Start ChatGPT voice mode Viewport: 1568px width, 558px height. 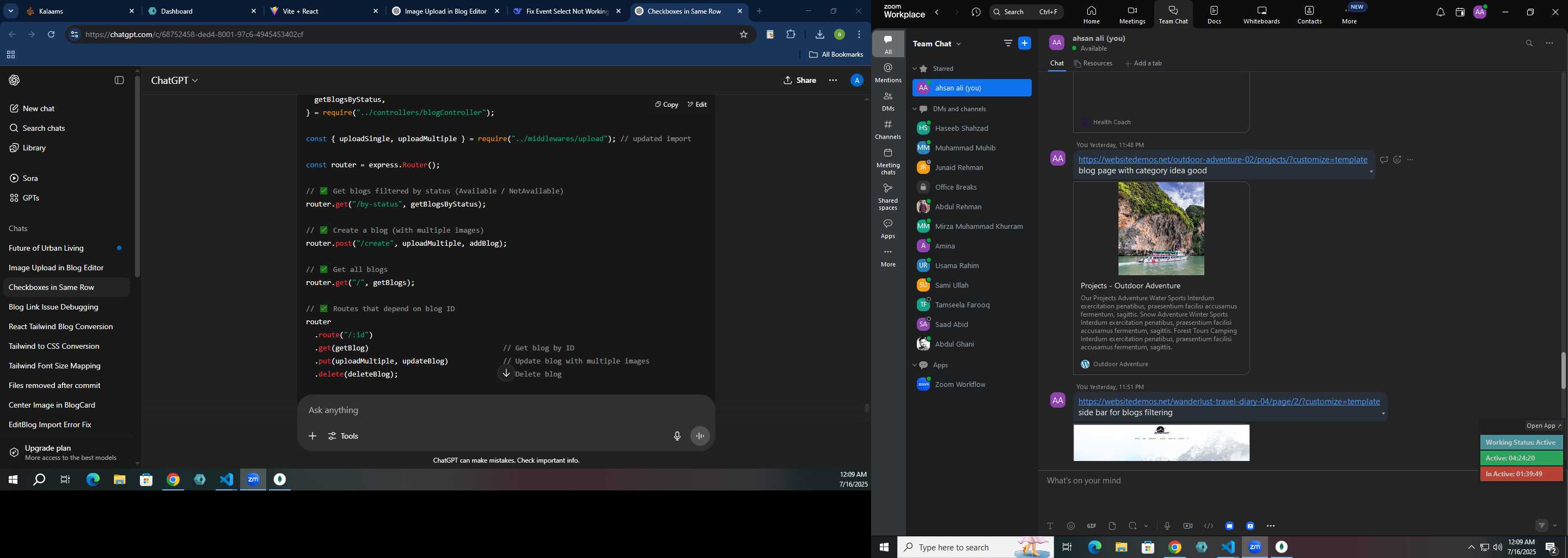point(700,436)
